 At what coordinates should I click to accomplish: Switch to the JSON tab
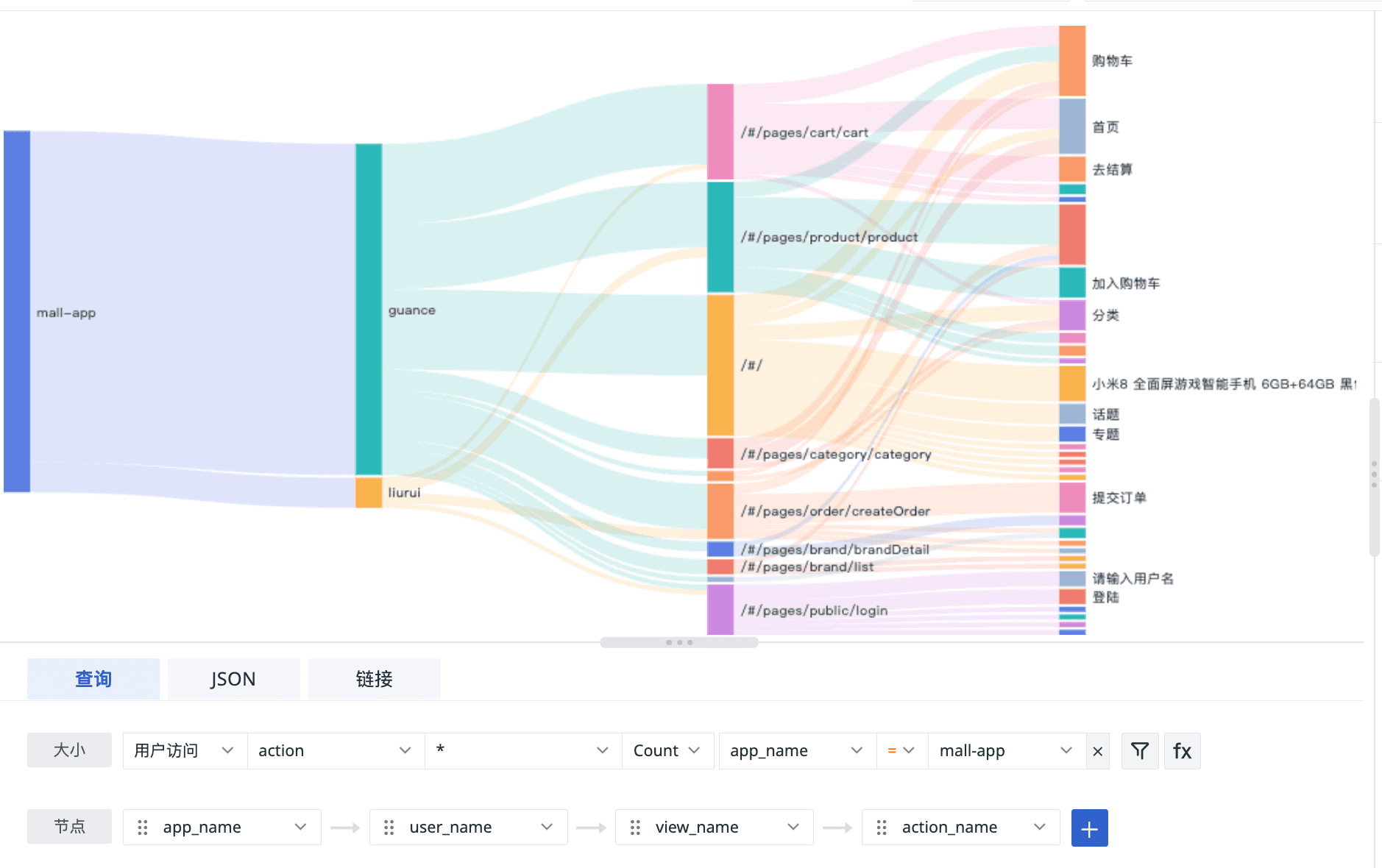233,678
